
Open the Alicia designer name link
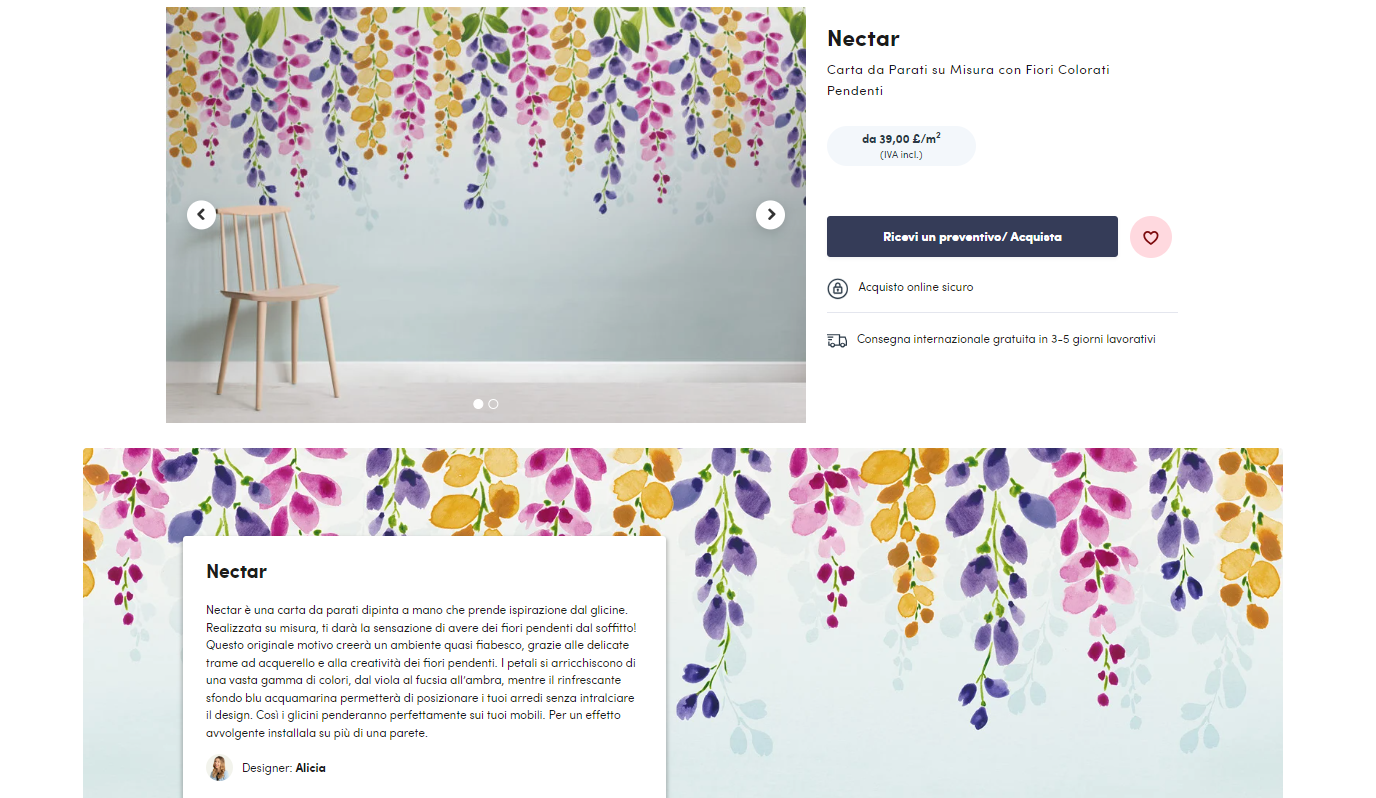[311, 768]
